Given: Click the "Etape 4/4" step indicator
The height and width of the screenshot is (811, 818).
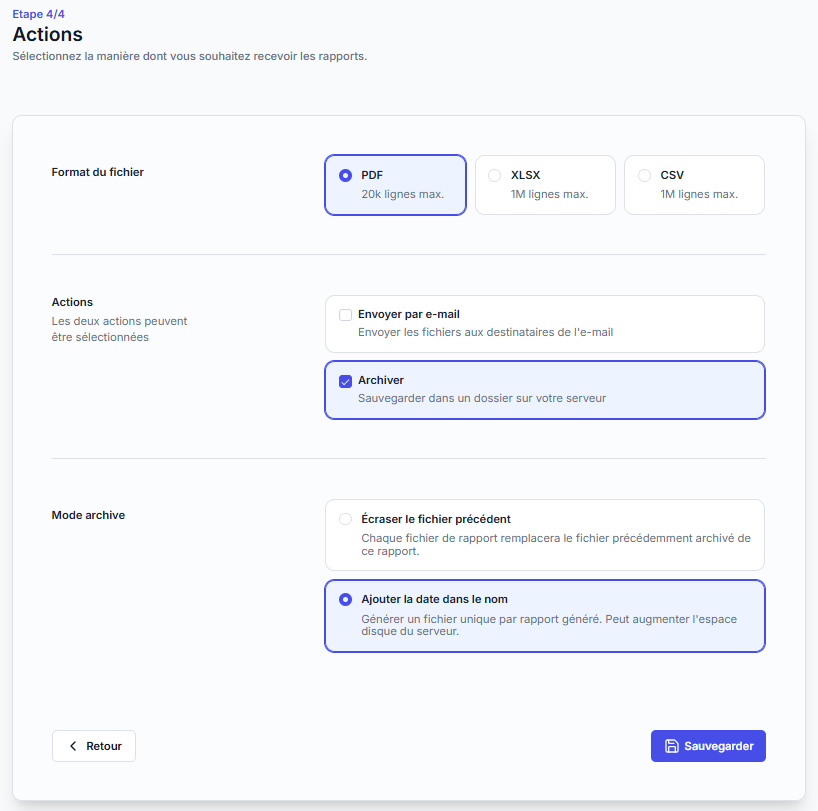Looking at the screenshot, I should (x=39, y=14).
